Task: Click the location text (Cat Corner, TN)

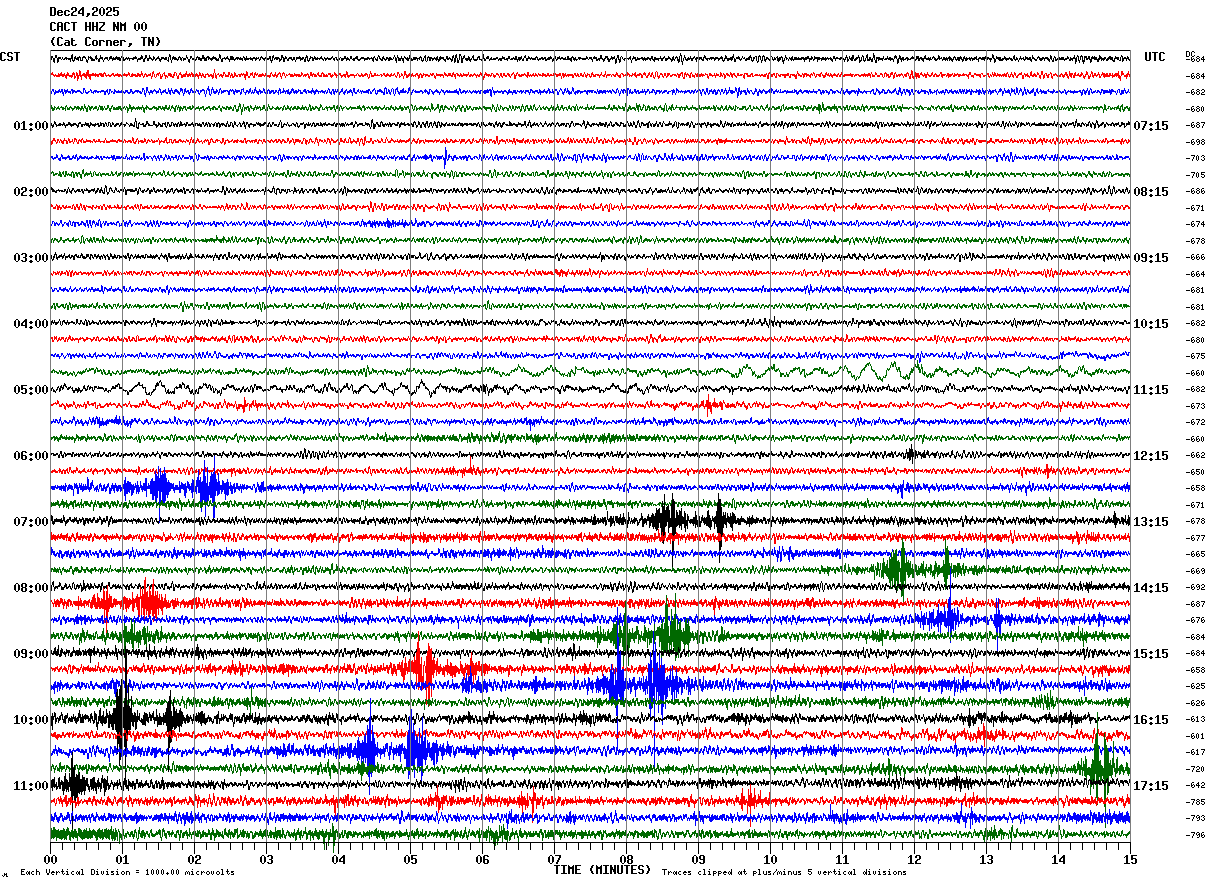Action: coord(105,42)
